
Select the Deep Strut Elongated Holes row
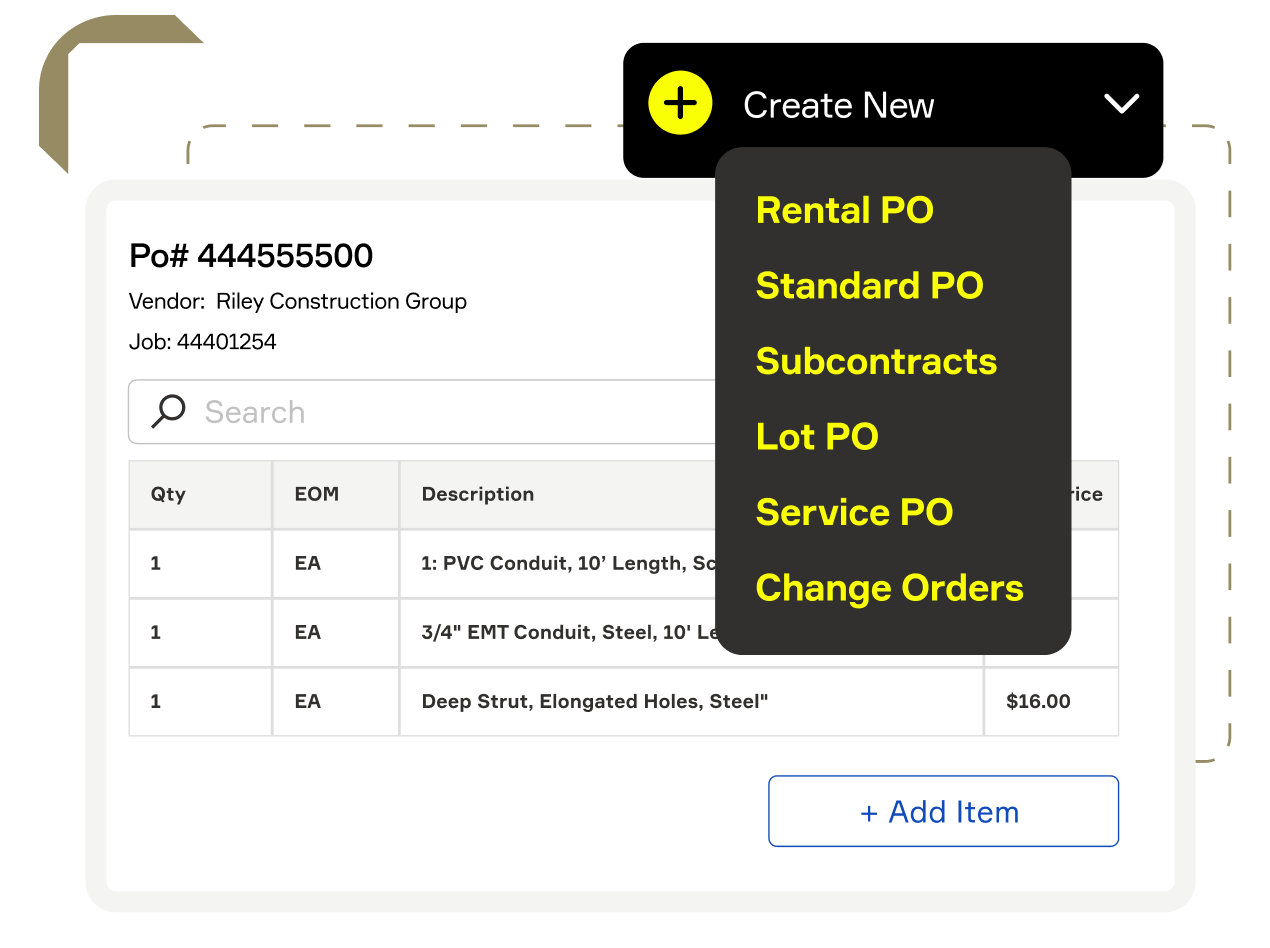click(x=594, y=701)
